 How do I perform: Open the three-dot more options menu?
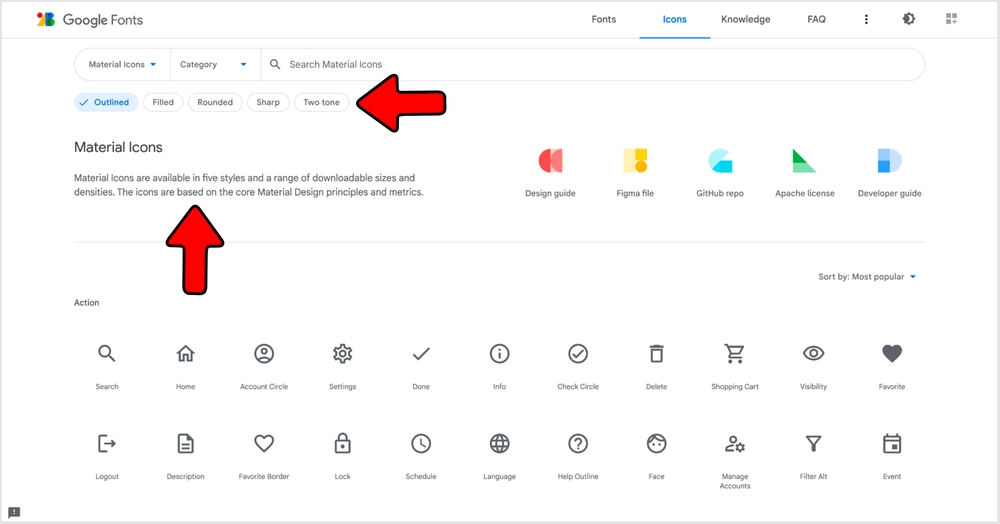tap(865, 19)
